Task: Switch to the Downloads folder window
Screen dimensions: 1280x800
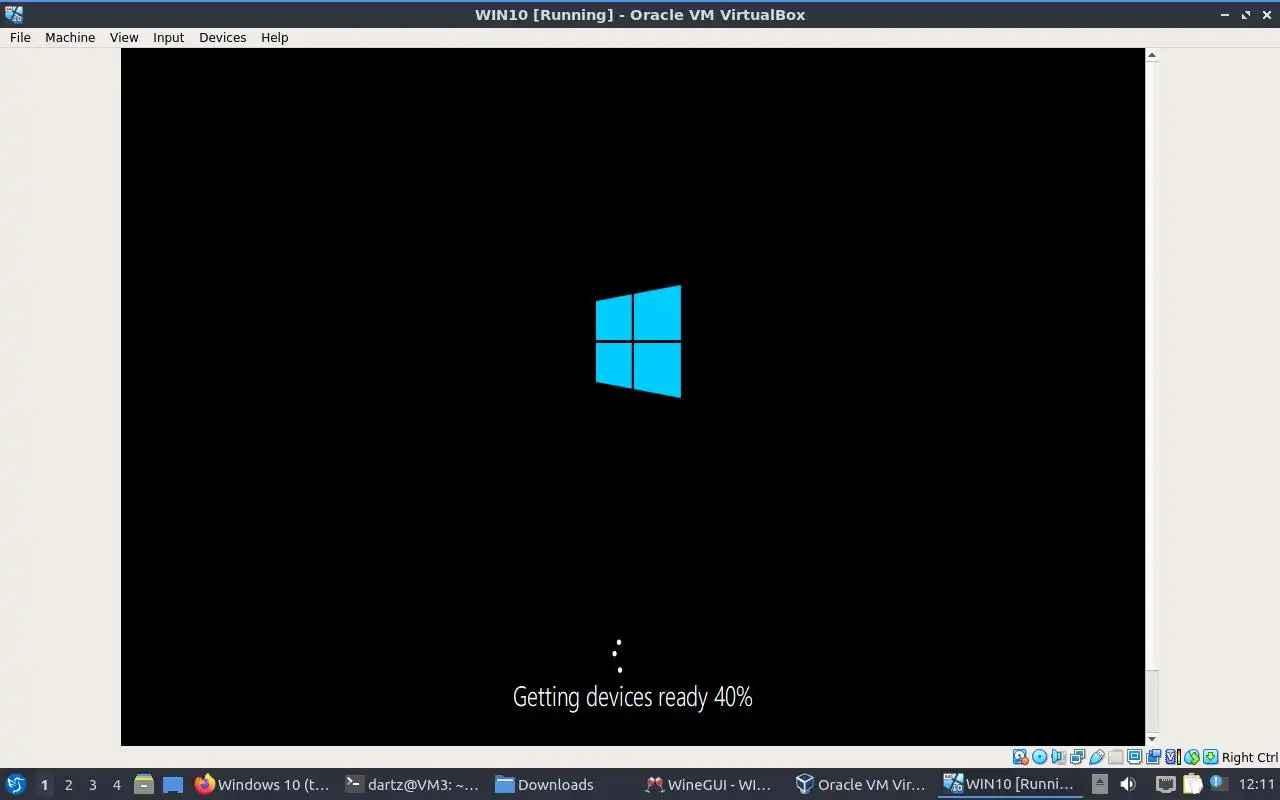Action: pos(562,785)
